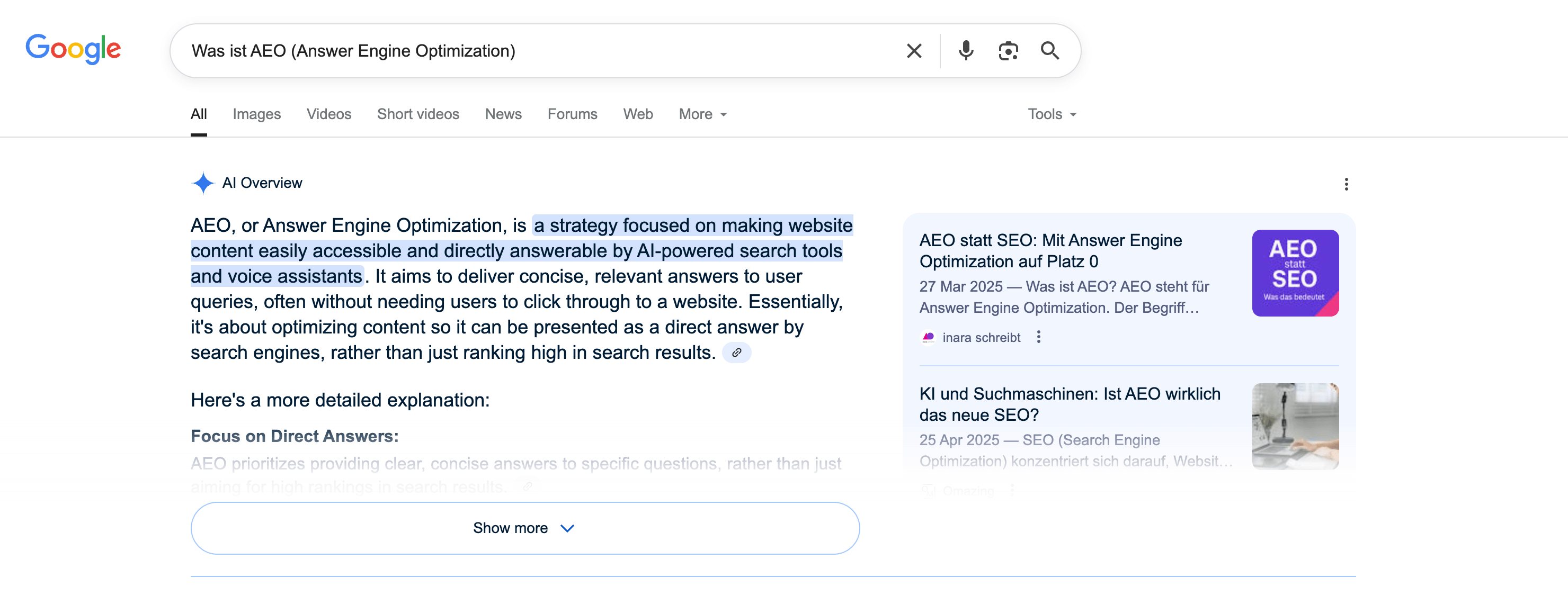Click the link icon after the overview paragraph
Image resolution: width=1568 pixels, height=614 pixels.
(x=736, y=353)
